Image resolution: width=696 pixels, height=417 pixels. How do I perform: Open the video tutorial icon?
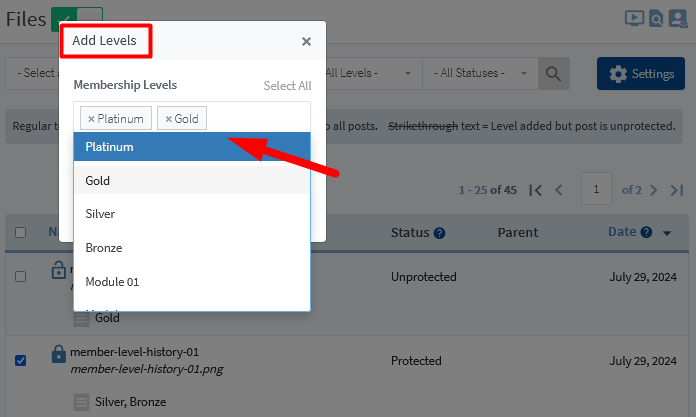coord(634,19)
